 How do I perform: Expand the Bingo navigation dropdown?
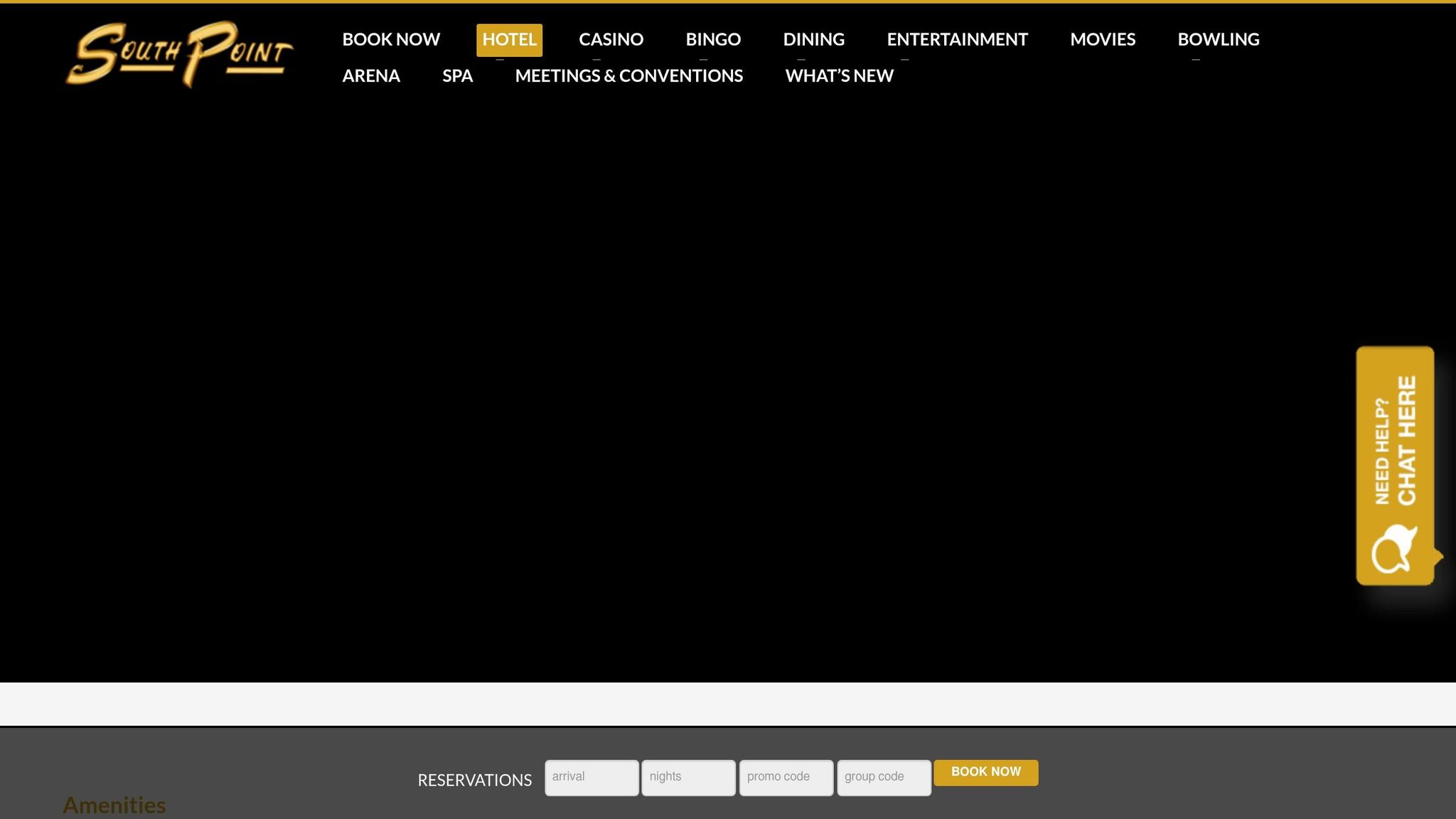[x=713, y=40]
